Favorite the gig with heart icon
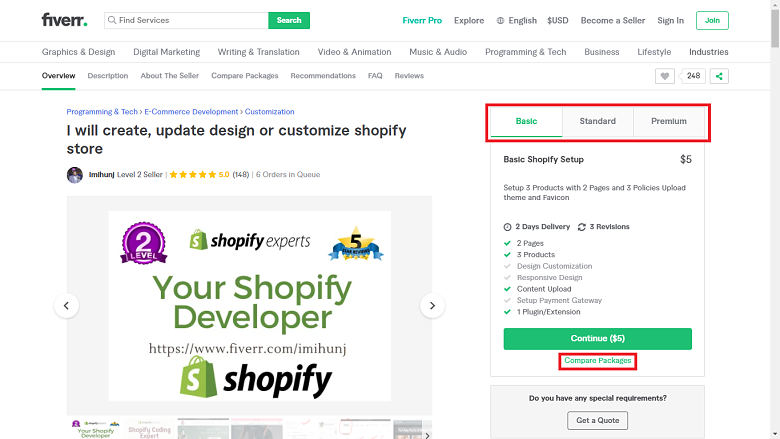780x439 pixels. [665, 76]
